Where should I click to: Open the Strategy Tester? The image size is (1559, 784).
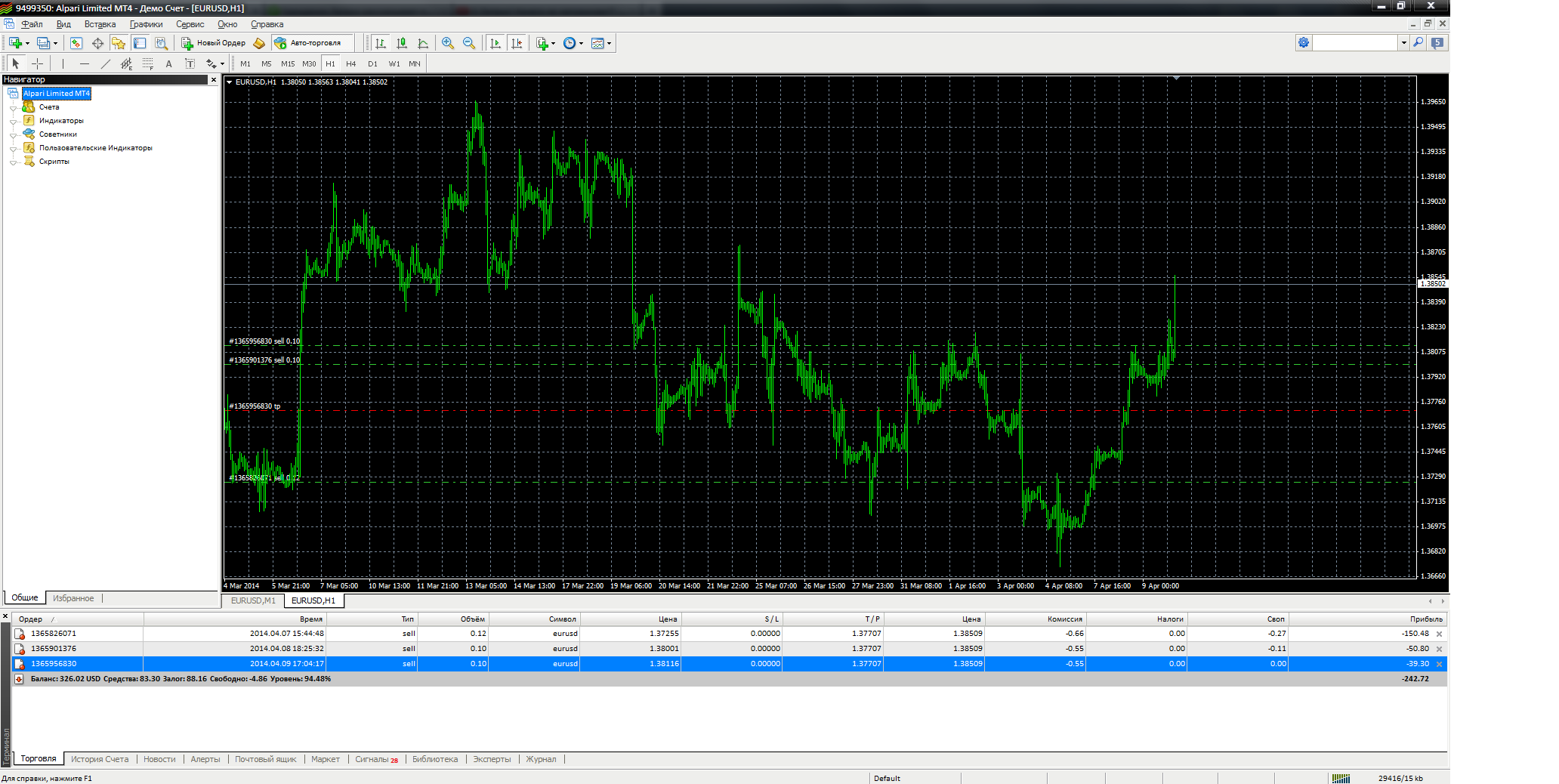161,43
